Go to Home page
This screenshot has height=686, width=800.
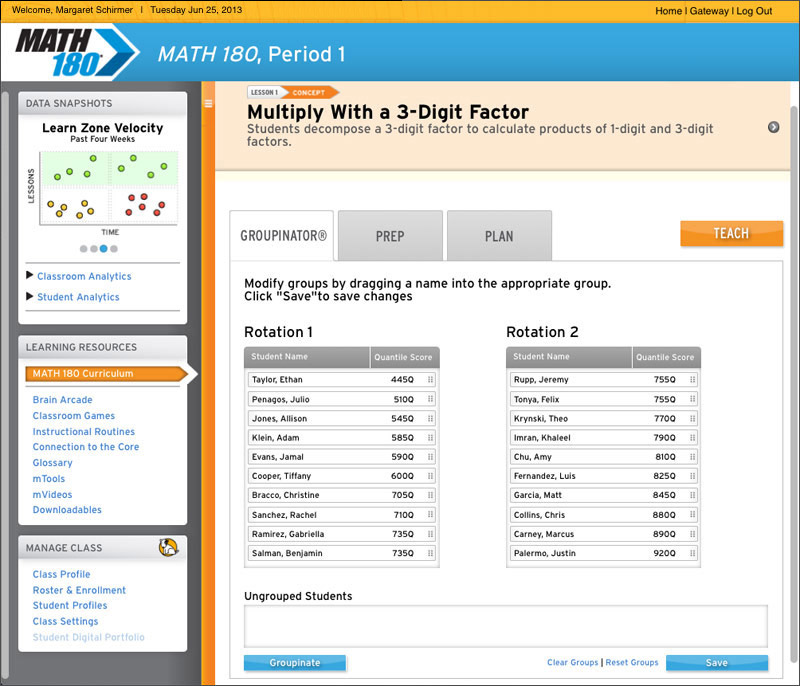[668, 11]
